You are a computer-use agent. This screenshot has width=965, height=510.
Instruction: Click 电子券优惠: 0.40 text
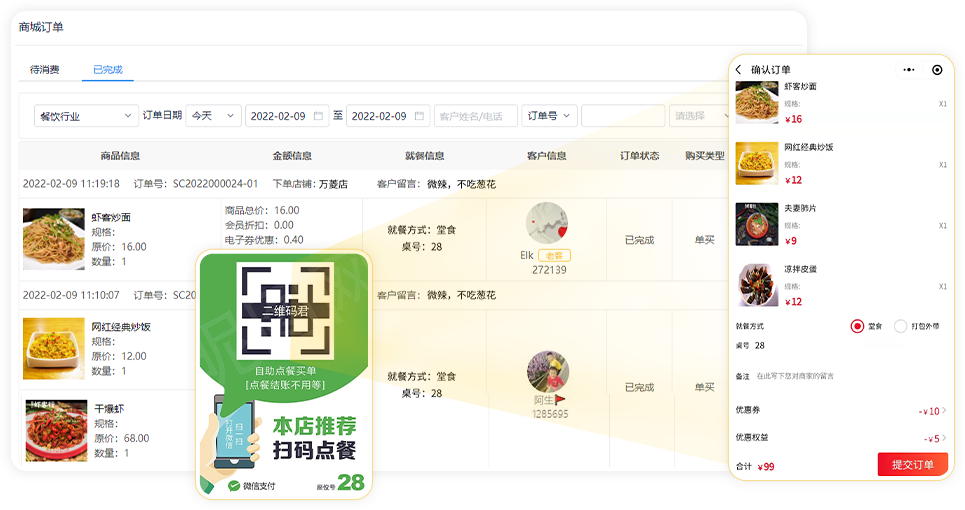click(x=264, y=240)
